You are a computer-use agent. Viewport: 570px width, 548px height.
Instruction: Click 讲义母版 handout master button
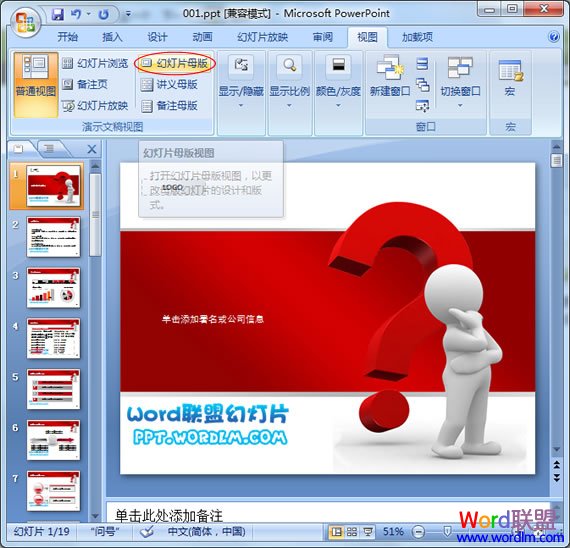pyautogui.click(x=169, y=85)
